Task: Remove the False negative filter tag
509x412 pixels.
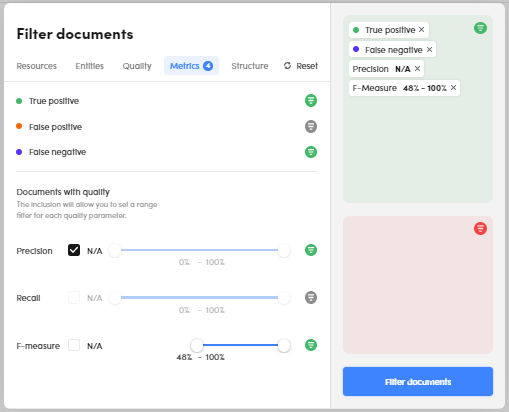Action: [x=429, y=50]
